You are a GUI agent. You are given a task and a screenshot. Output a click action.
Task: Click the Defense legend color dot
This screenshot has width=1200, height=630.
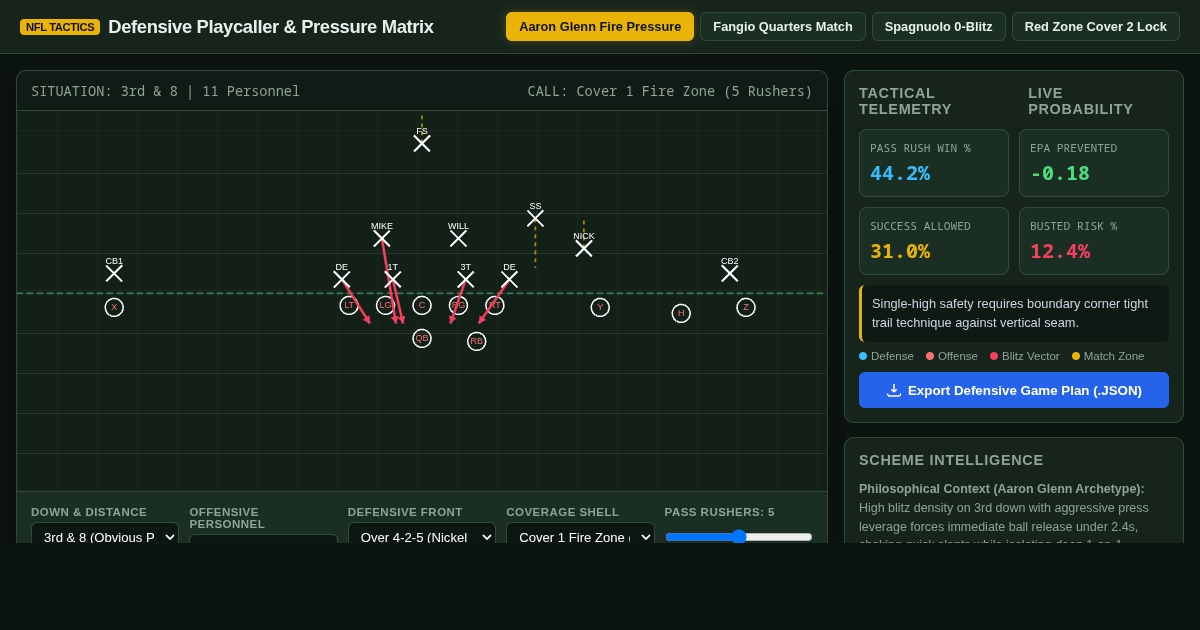pos(863,356)
